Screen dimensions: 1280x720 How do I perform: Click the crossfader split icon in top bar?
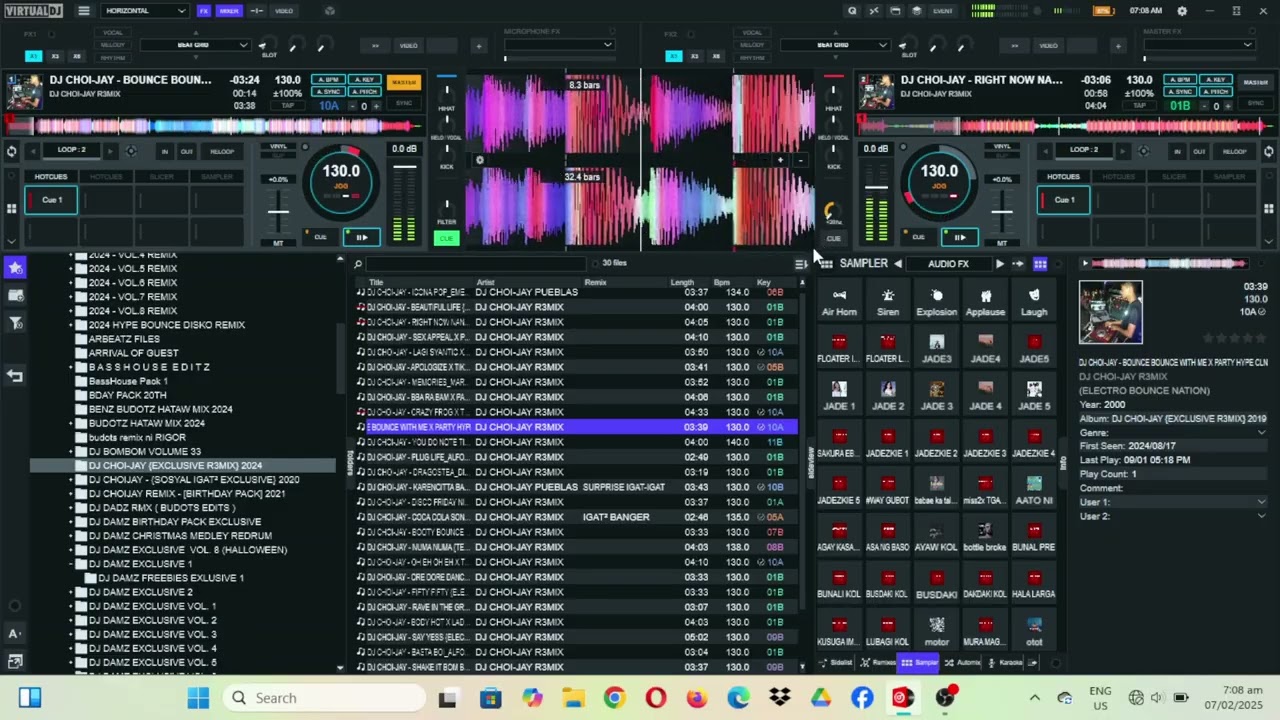tap(257, 11)
